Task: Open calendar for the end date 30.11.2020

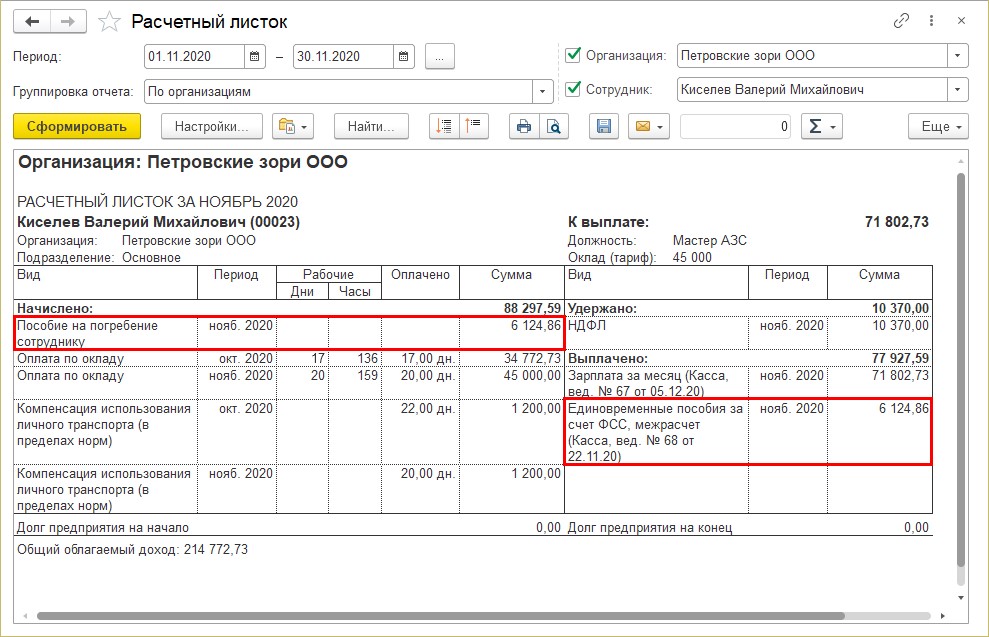Action: pyautogui.click(x=403, y=56)
